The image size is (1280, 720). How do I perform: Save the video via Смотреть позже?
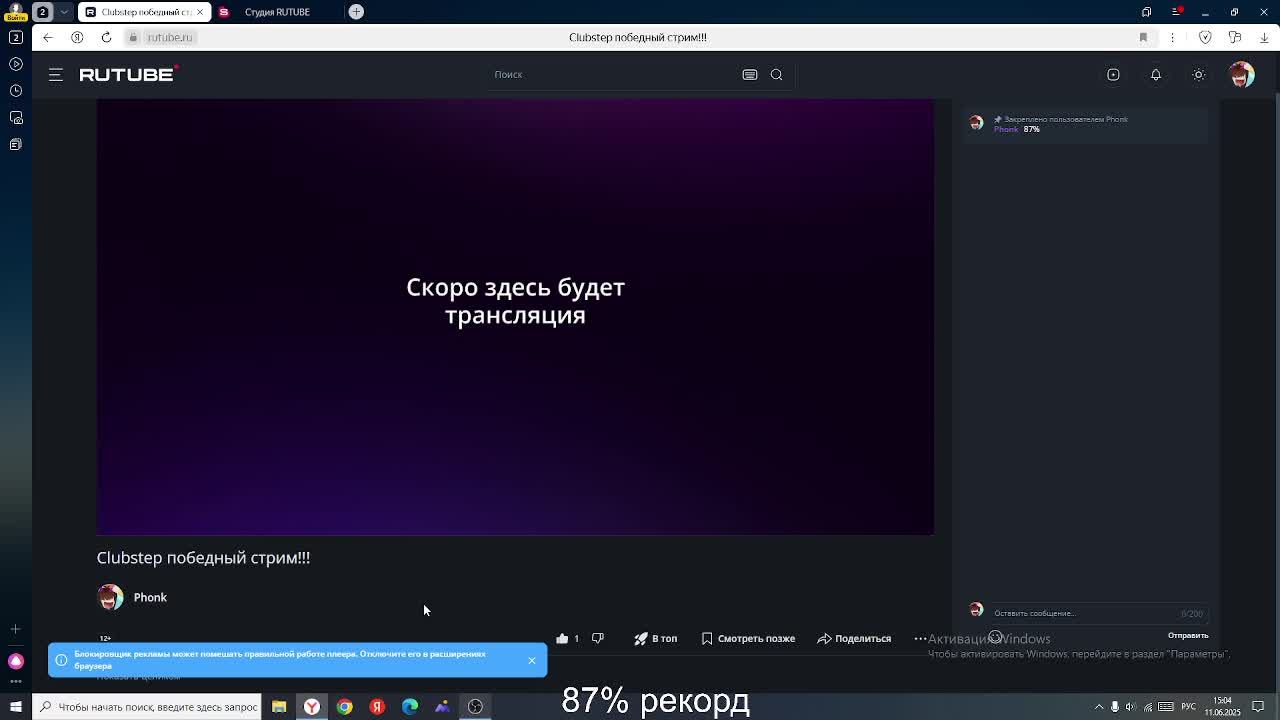(x=748, y=638)
